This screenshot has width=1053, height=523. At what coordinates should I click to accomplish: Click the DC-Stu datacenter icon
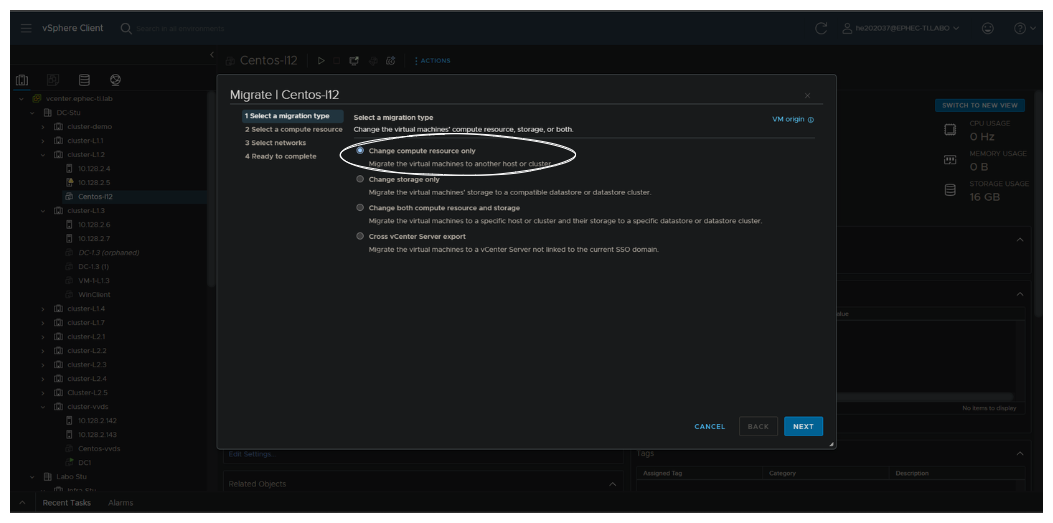pos(47,113)
